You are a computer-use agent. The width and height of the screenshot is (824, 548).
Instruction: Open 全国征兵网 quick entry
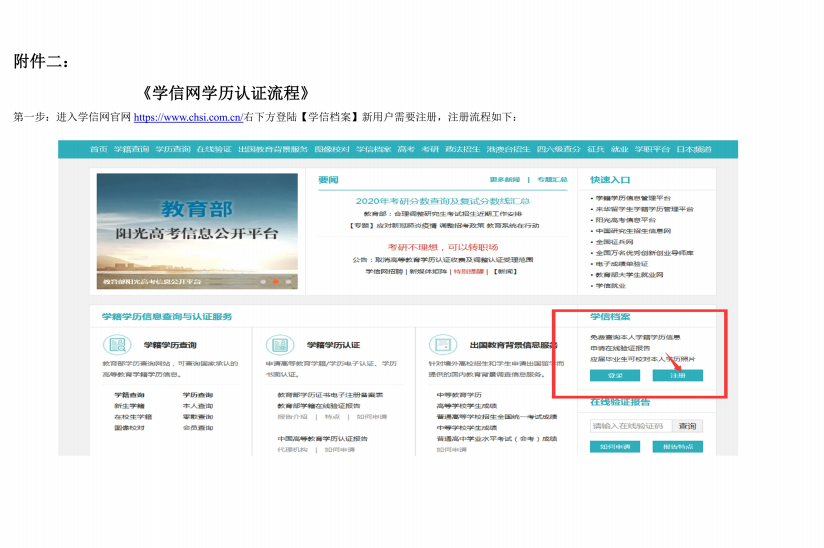pyautogui.click(x=614, y=242)
